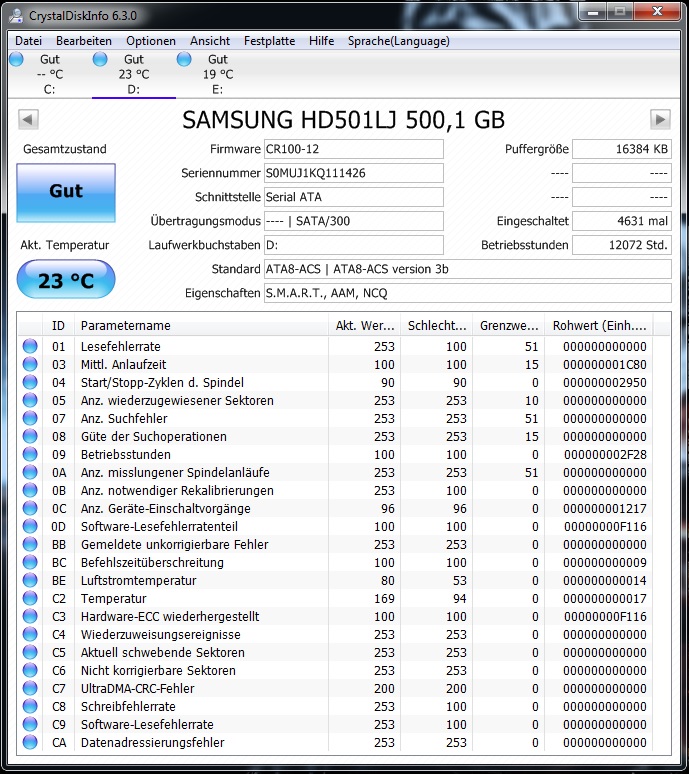
Task: Click the Parametername column header
Action: 201,326
